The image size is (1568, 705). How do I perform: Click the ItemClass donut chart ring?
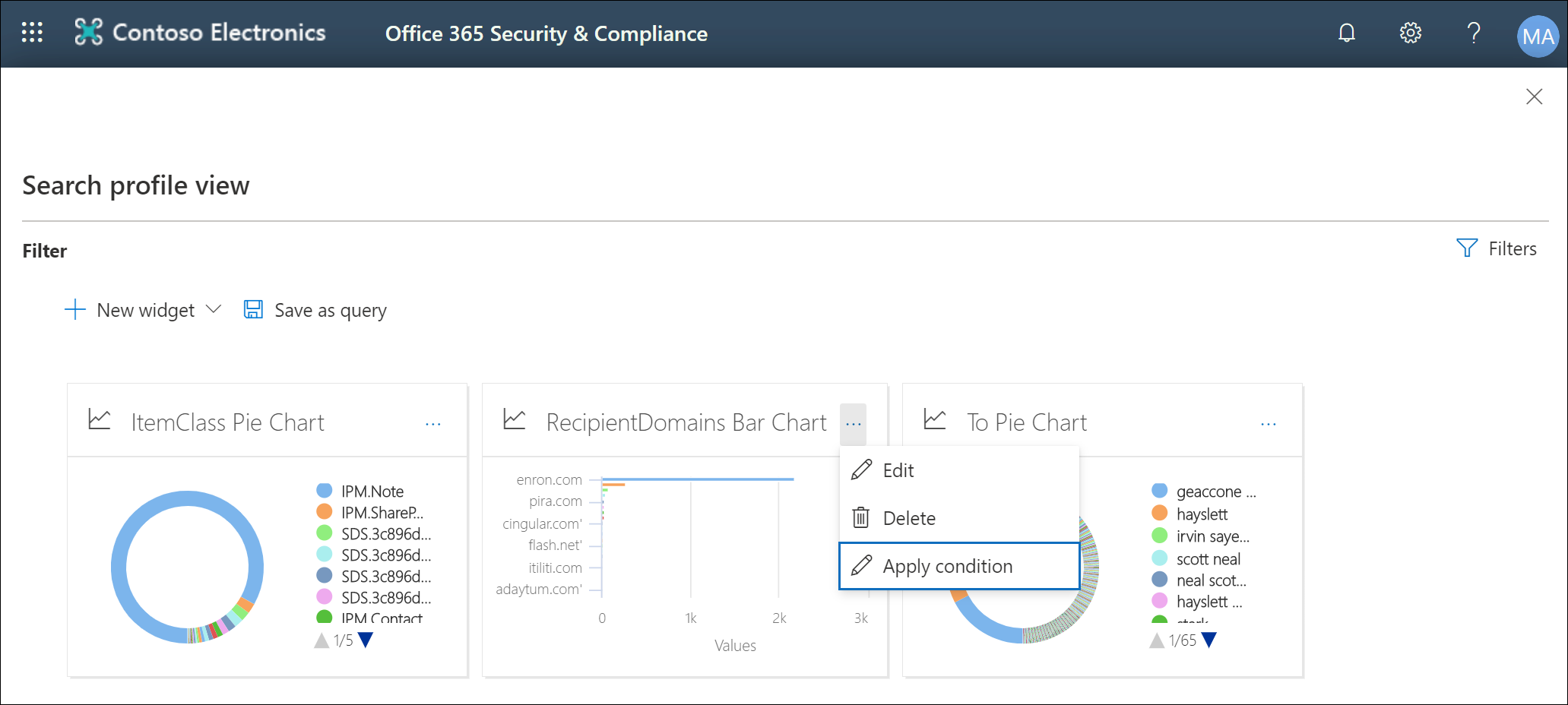(x=119, y=567)
